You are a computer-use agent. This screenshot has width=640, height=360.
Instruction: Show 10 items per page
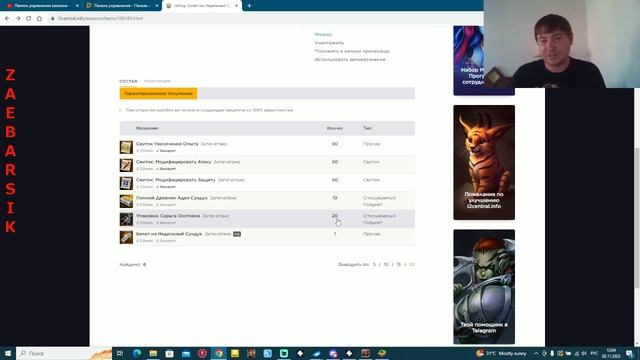(x=386, y=264)
